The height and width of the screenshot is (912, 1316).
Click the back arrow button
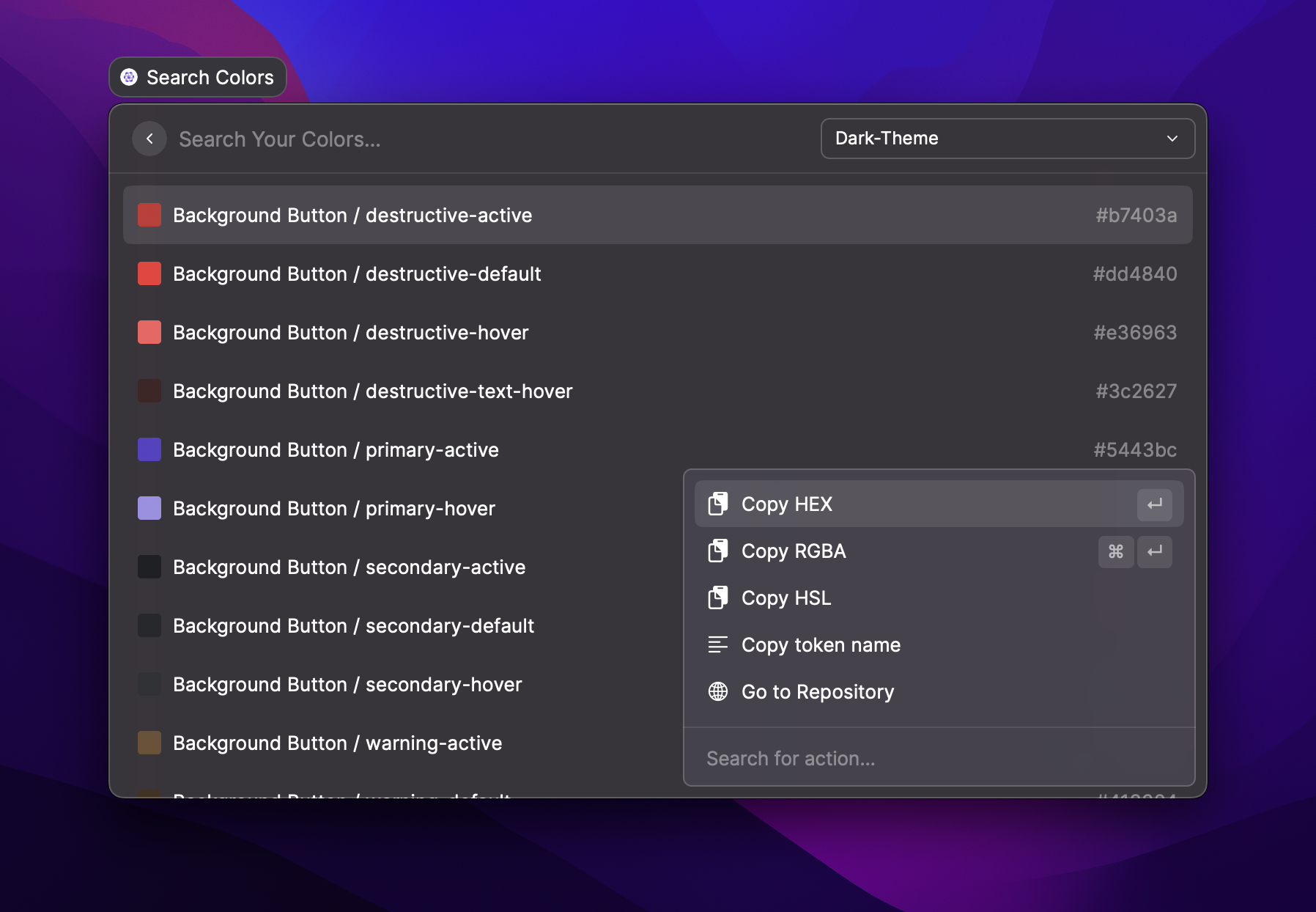coord(149,139)
